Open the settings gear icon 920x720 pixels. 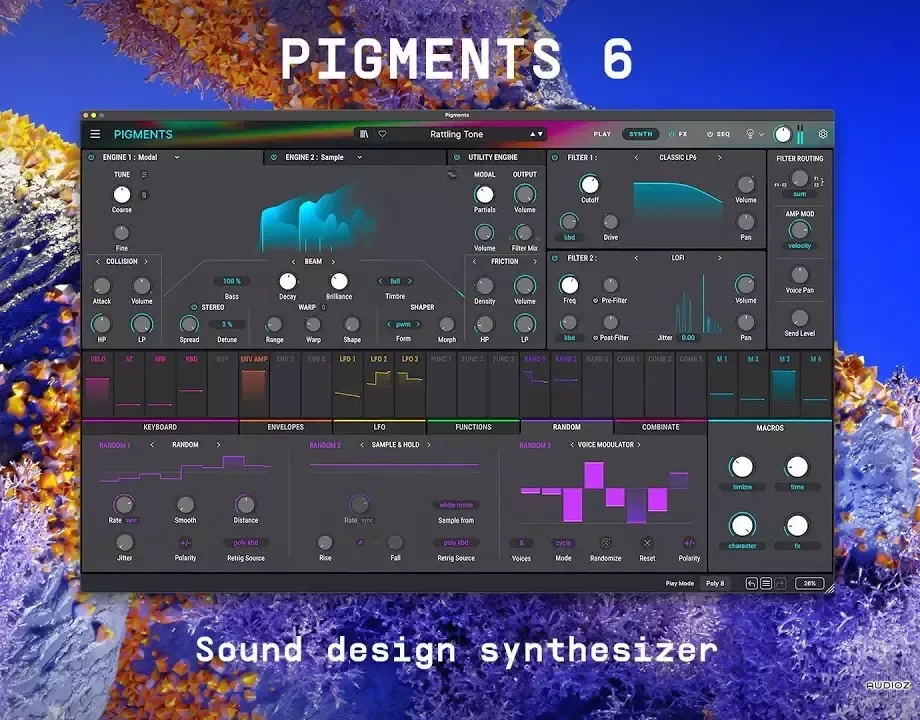[823, 134]
